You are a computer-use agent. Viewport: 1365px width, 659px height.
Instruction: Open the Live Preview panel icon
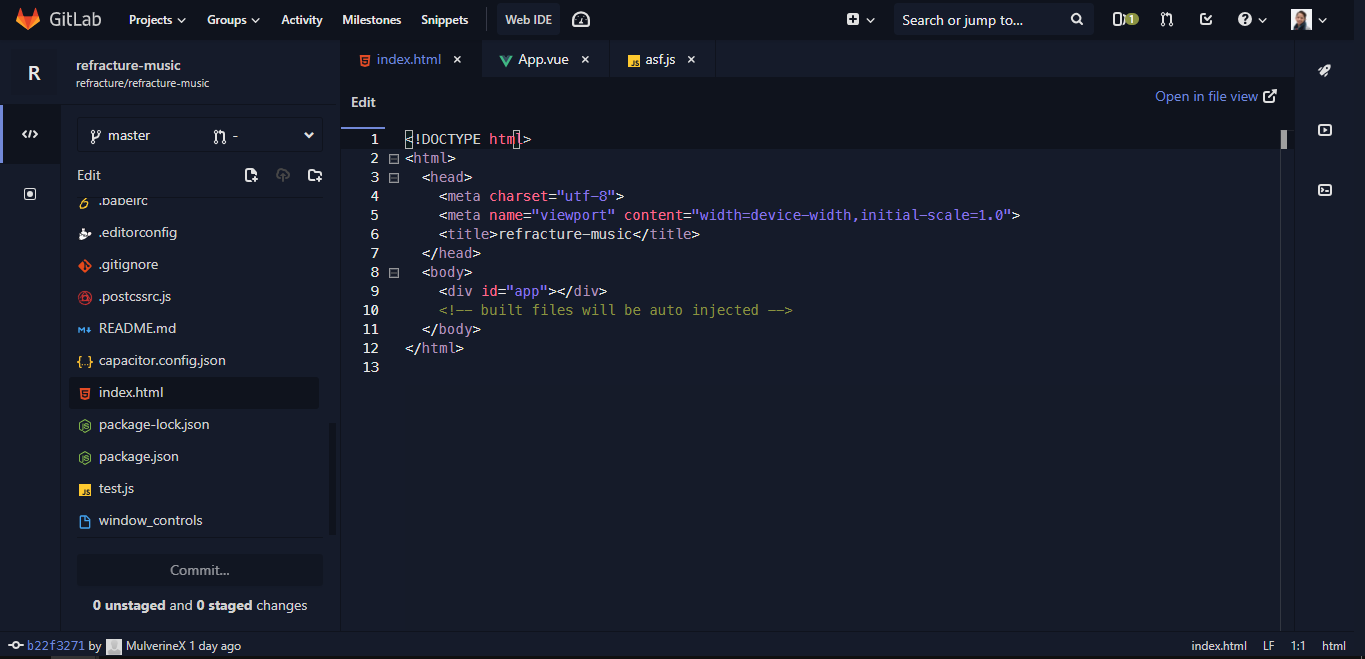point(1324,130)
